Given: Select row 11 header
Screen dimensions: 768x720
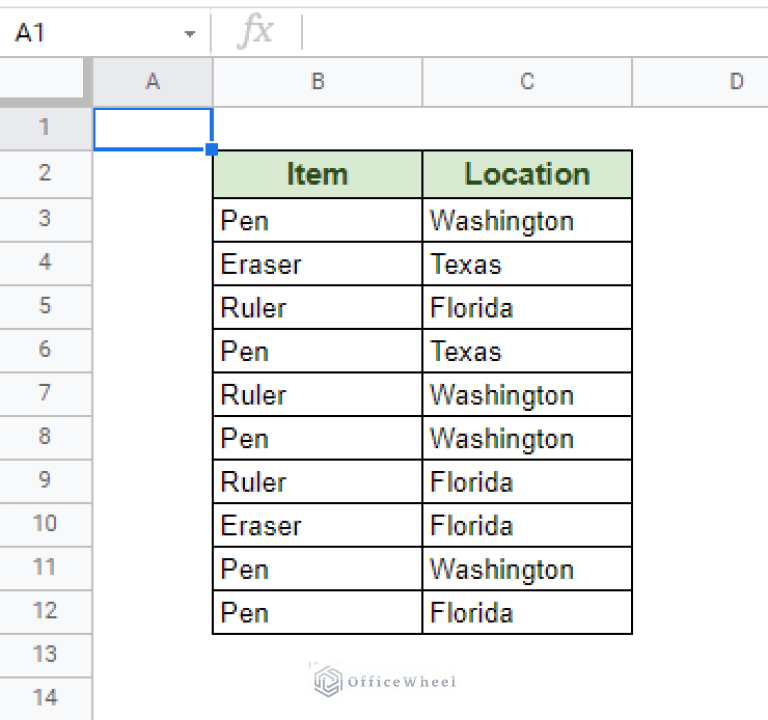Looking at the screenshot, I should (45, 568).
